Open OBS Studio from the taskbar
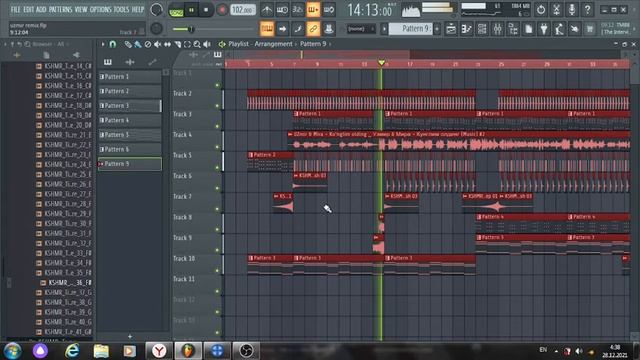 click(246, 351)
